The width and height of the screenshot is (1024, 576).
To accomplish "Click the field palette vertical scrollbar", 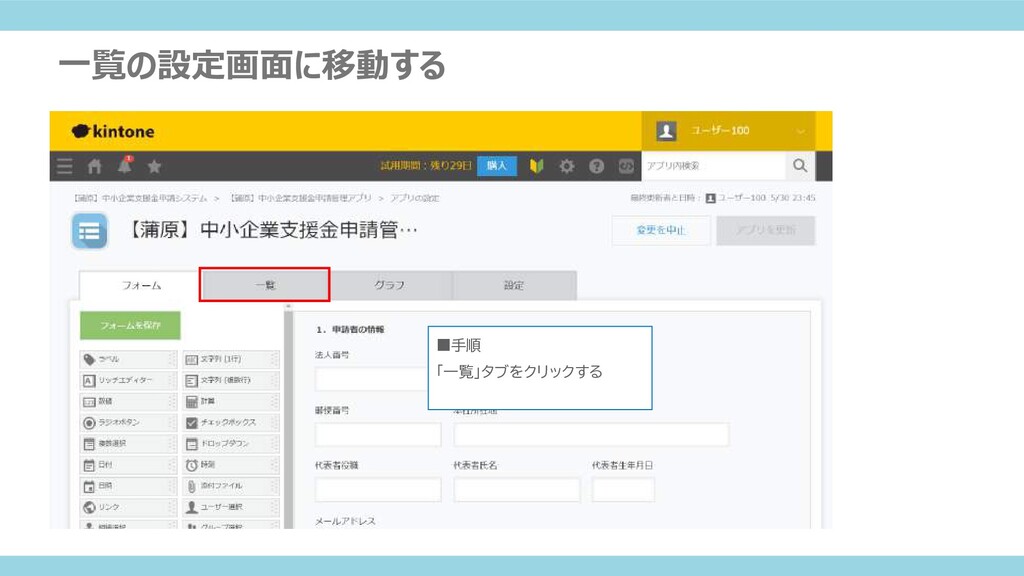I will [288, 418].
